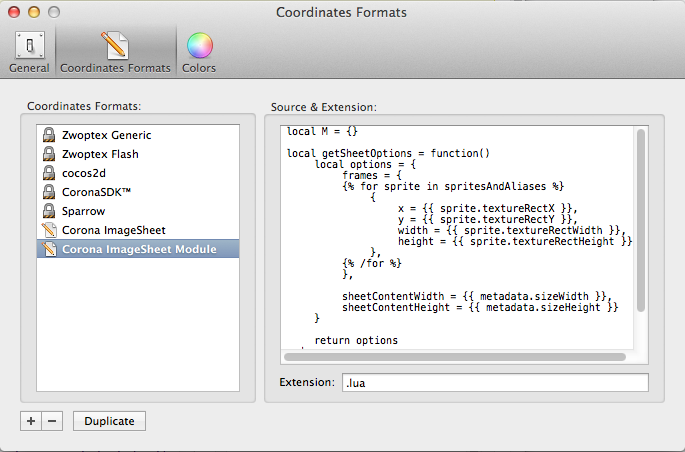Image resolution: width=685 pixels, height=452 pixels.
Task: Click the lock icon beside cocos2d
Action: click(49, 173)
